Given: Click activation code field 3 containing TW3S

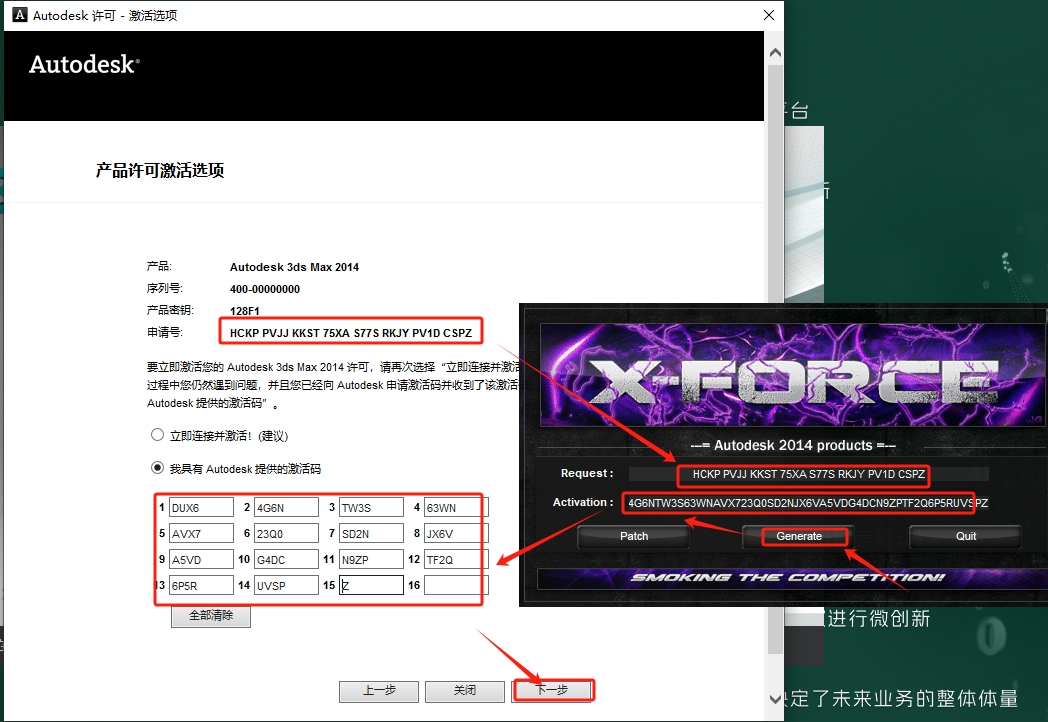Looking at the screenshot, I should coord(371,507).
